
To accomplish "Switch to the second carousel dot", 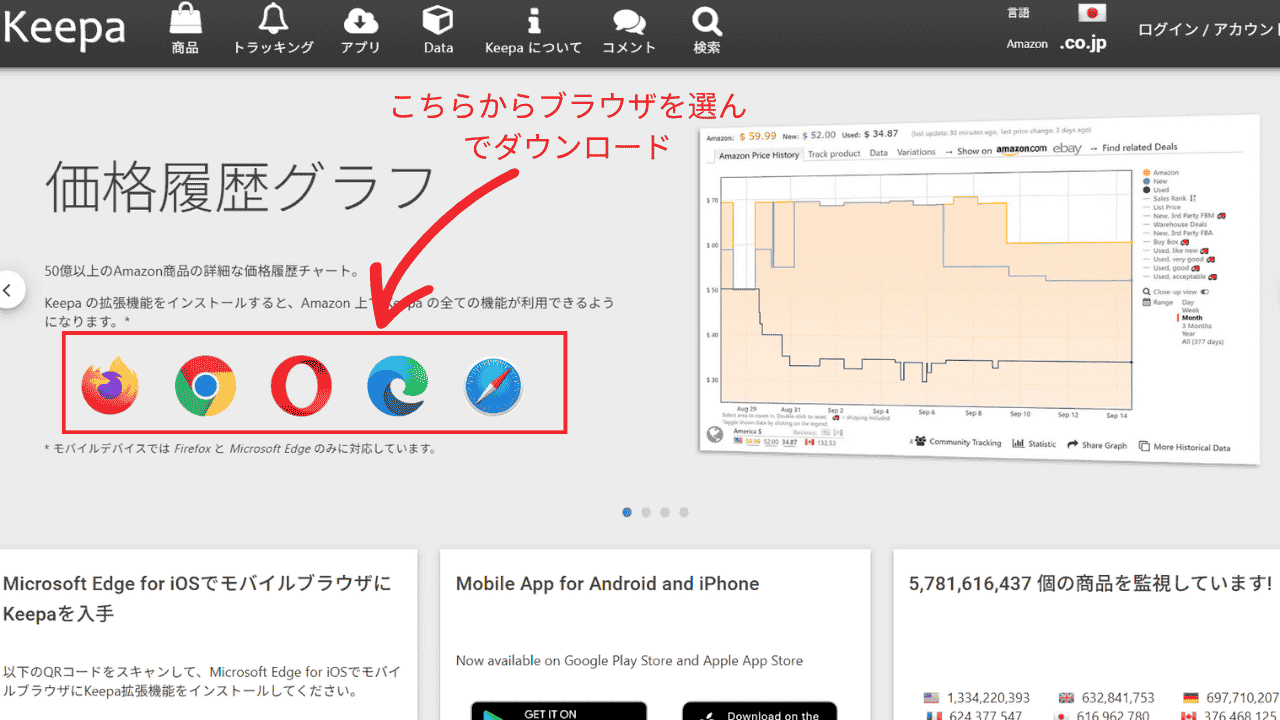I will pyautogui.click(x=646, y=512).
